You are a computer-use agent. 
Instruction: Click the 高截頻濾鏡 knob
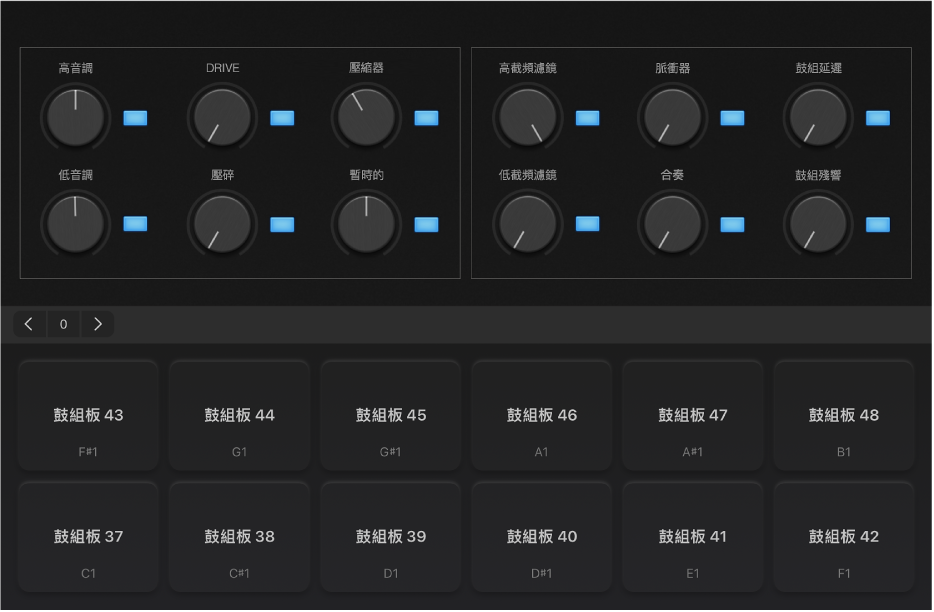click(528, 117)
